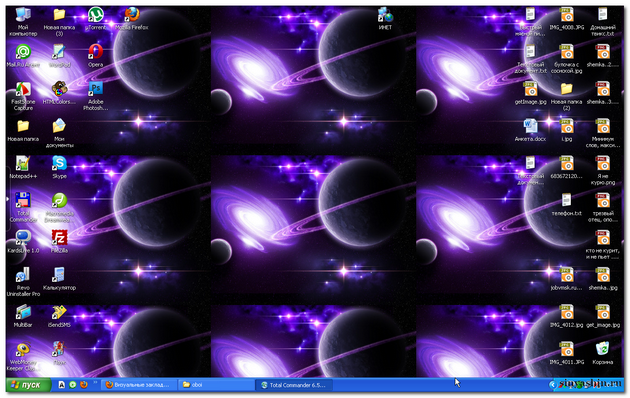Click the ИНЕТ network shortcut
630x398 pixels.
[385, 18]
